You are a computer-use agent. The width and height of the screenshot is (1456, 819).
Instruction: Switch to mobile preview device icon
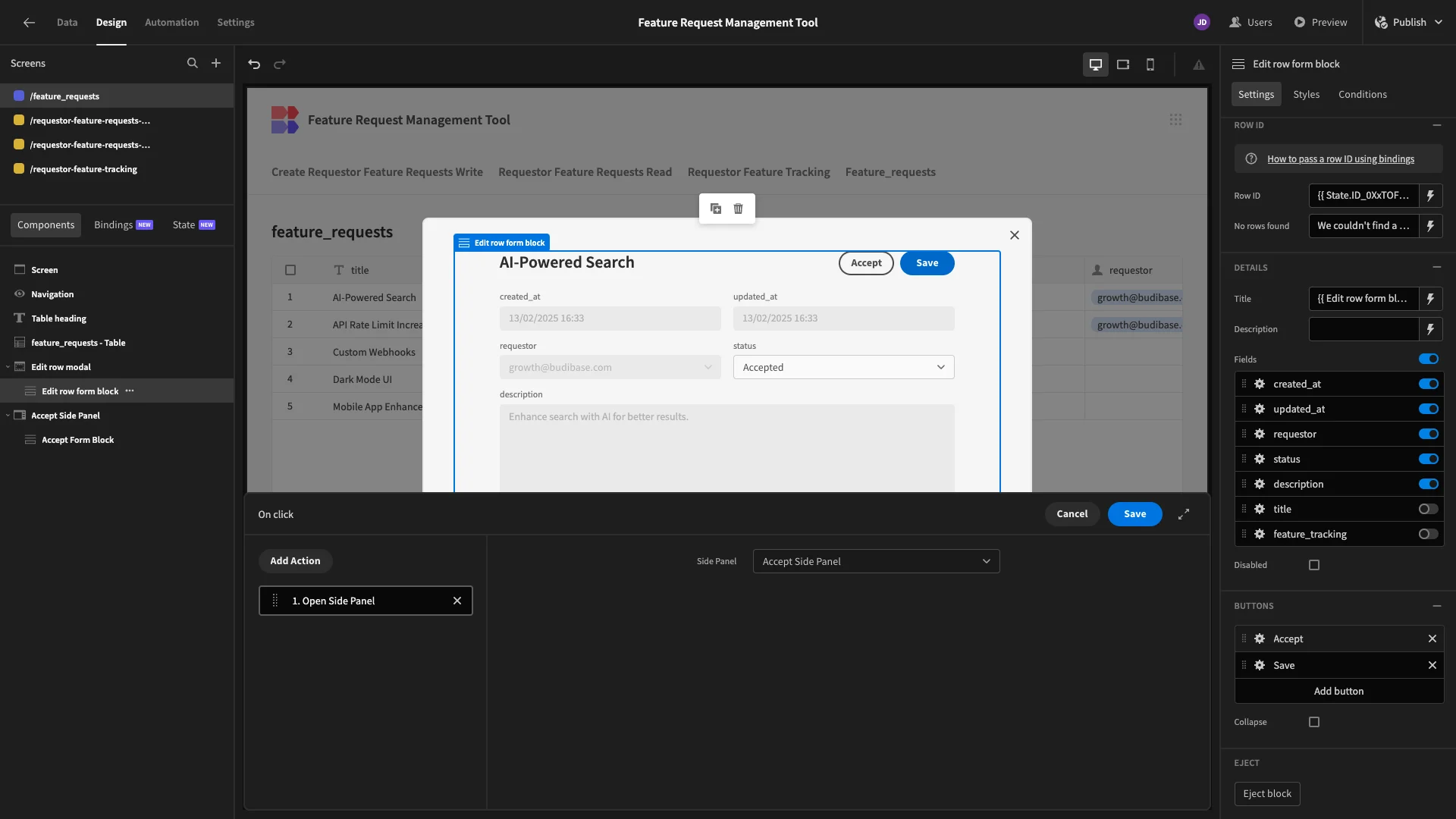coord(1150,64)
